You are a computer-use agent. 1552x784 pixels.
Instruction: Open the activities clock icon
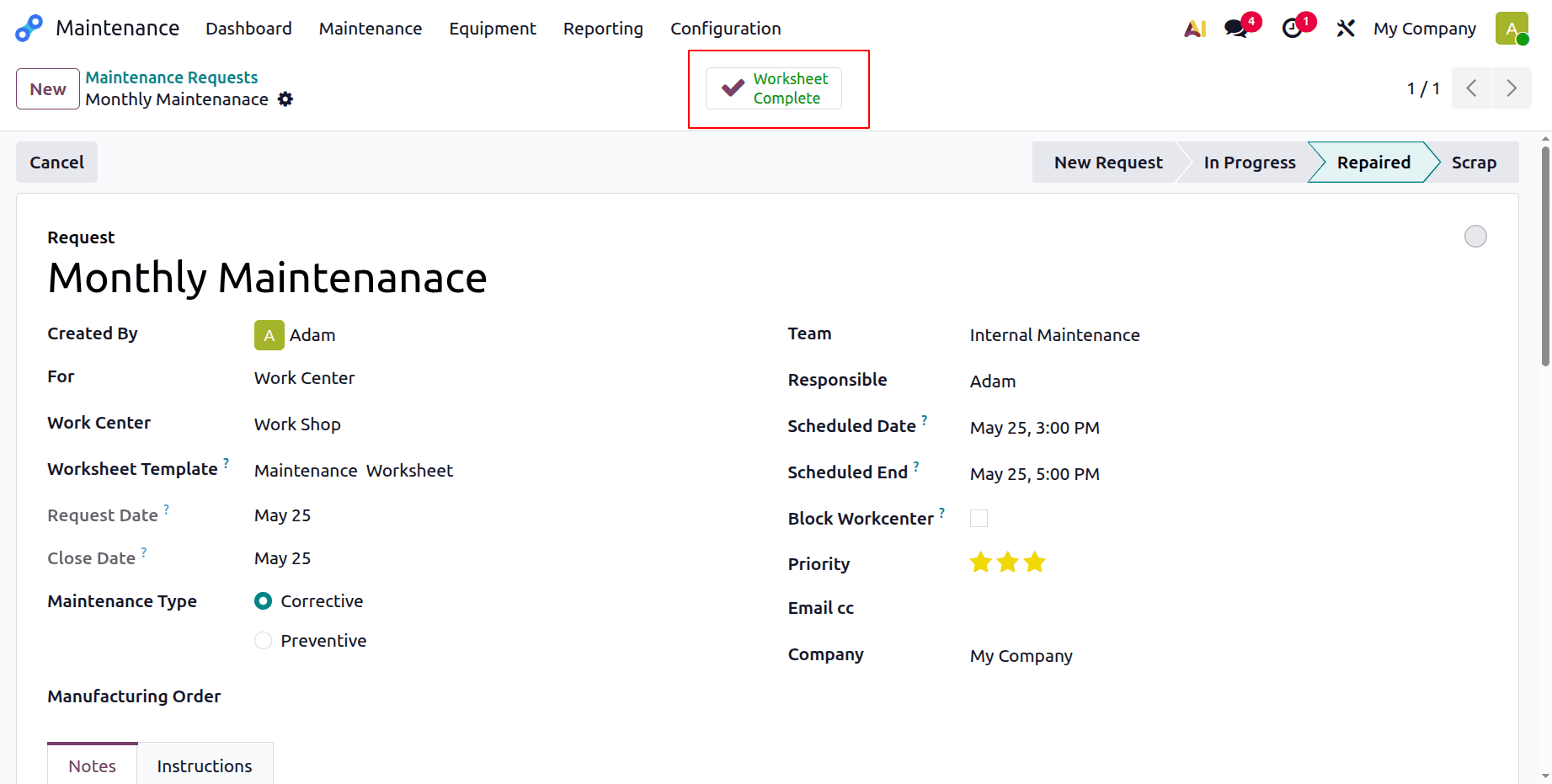(x=1293, y=29)
